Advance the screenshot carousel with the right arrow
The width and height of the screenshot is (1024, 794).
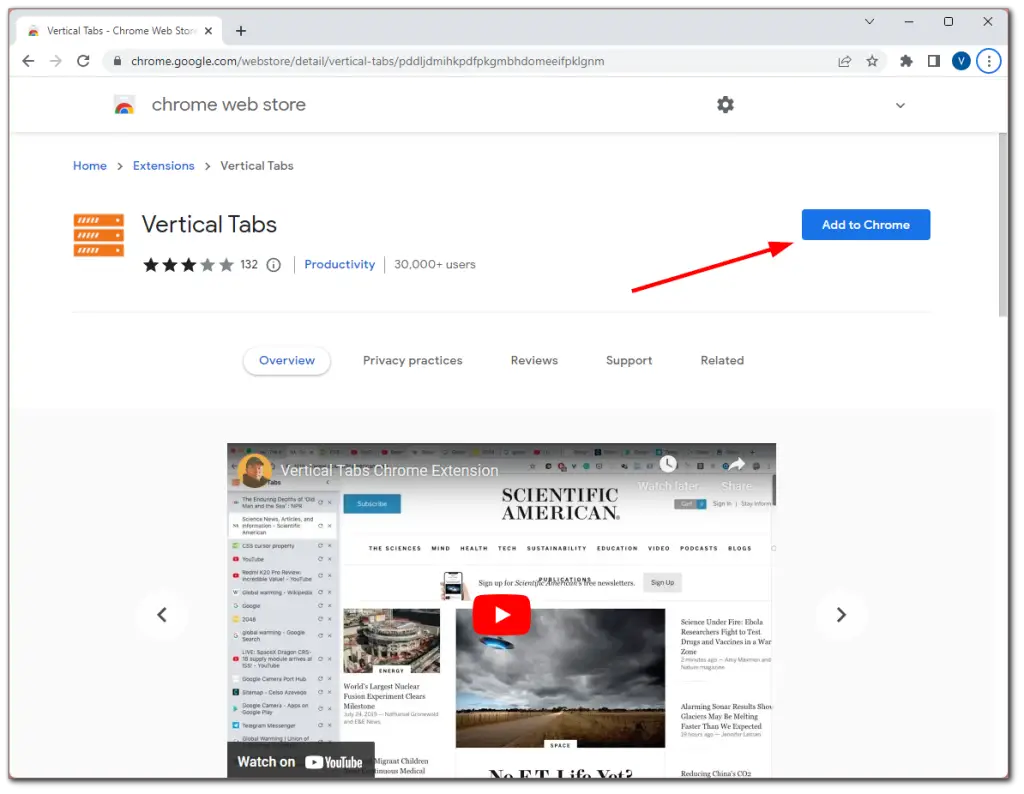[841, 615]
